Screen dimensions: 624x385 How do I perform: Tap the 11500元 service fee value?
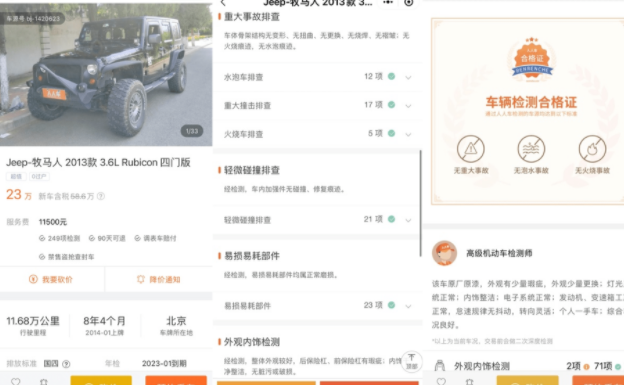[53, 222]
